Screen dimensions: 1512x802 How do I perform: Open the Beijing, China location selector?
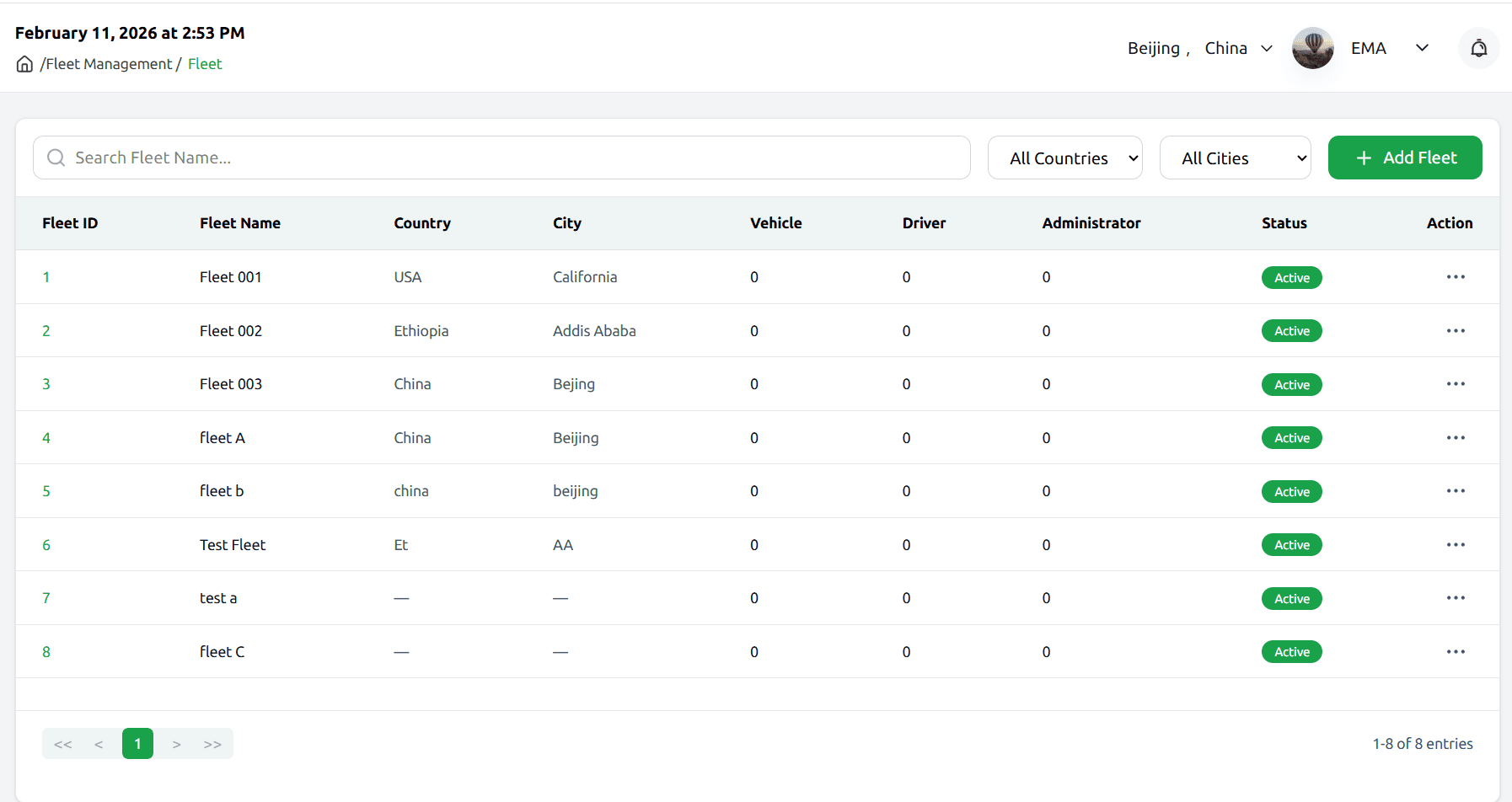coord(1199,48)
